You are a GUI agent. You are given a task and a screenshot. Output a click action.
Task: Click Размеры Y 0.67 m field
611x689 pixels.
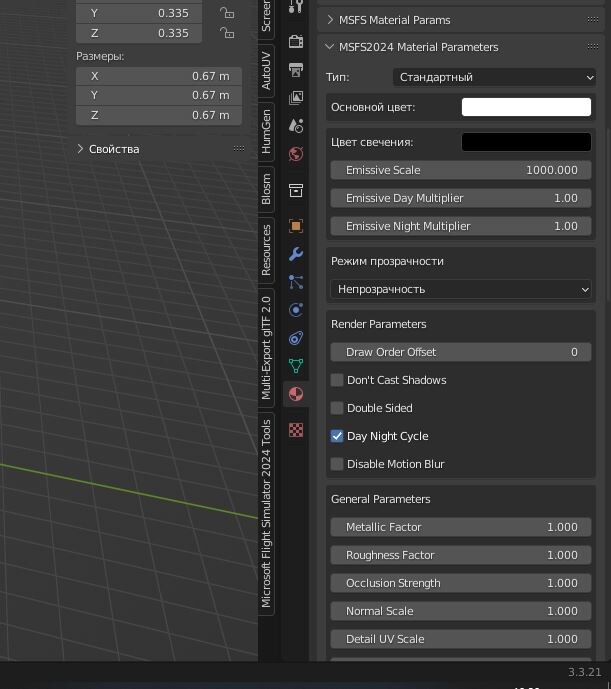click(159, 96)
